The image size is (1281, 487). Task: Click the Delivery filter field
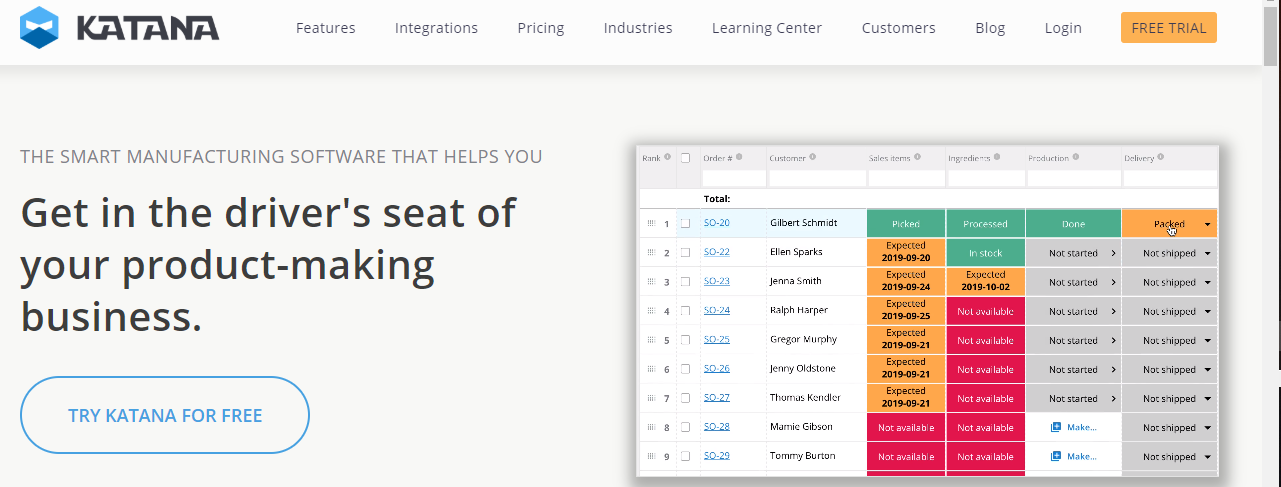click(x=1170, y=178)
